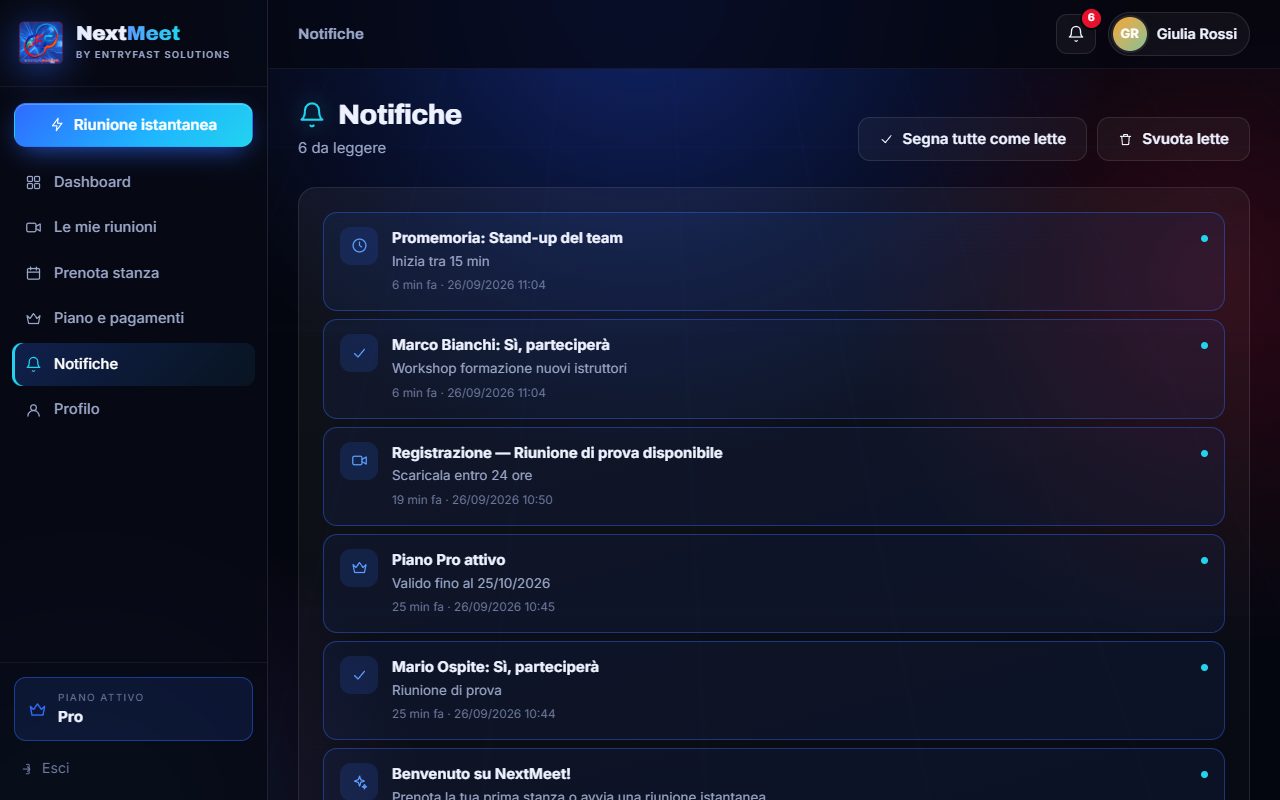
Task: Click unread dot on Registrazione notification
Action: [1204, 453]
